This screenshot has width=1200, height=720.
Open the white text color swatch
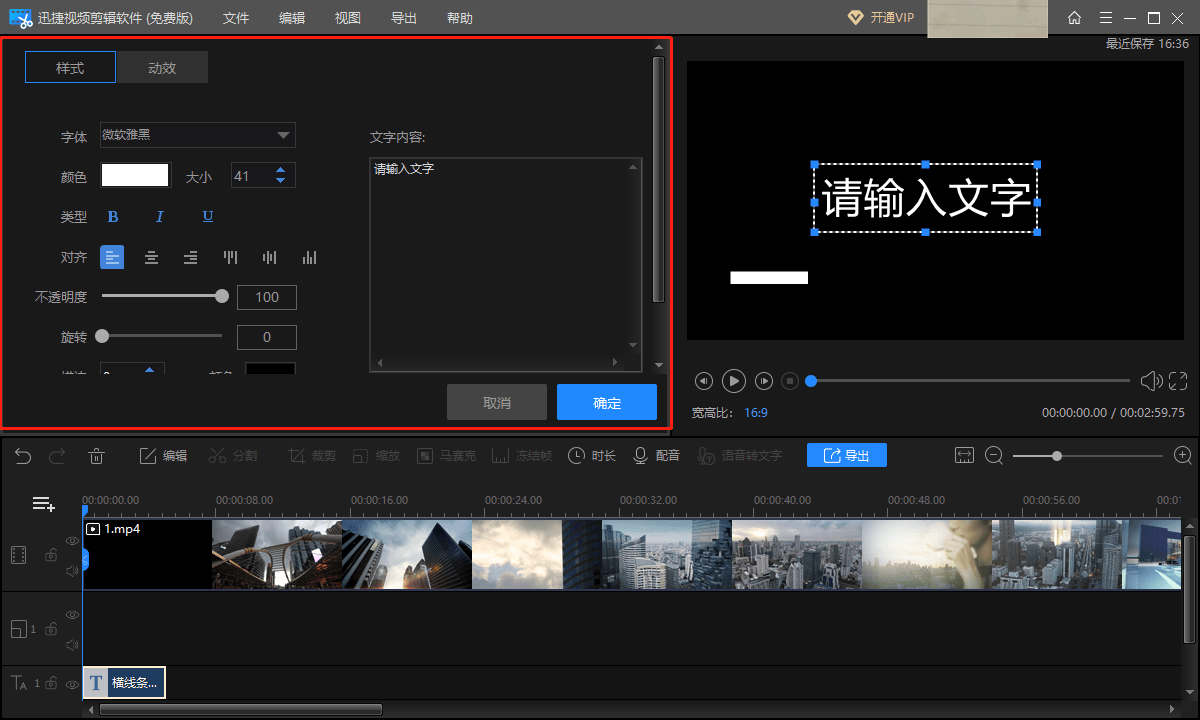pos(135,175)
